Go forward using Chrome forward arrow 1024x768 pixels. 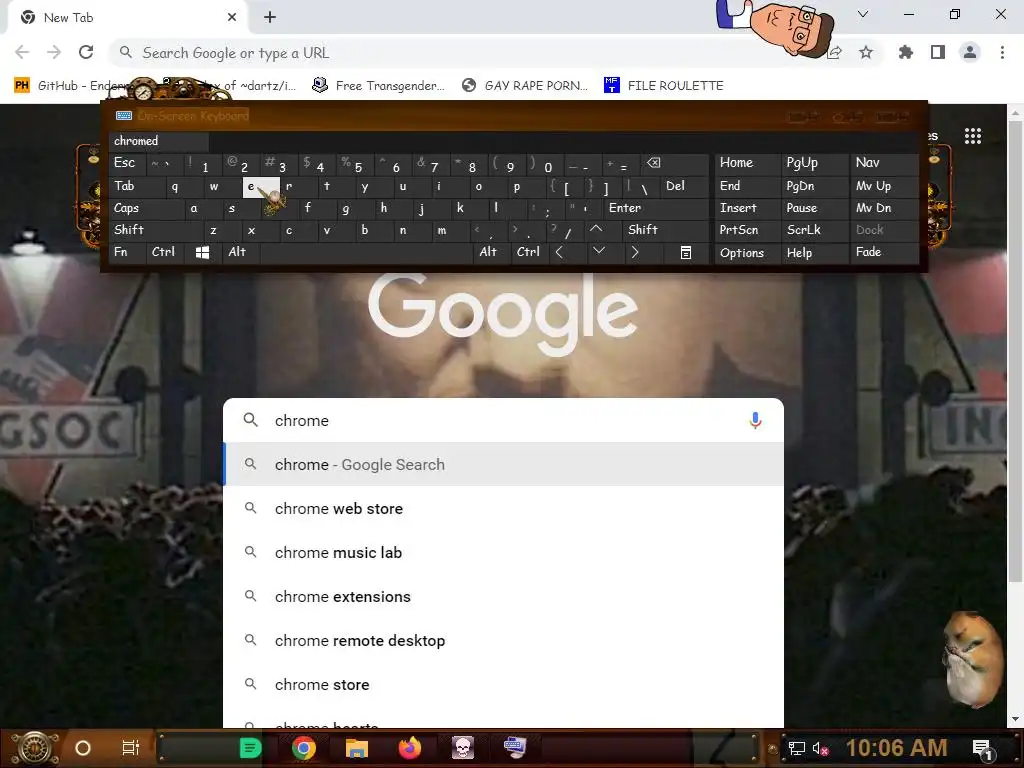54,52
